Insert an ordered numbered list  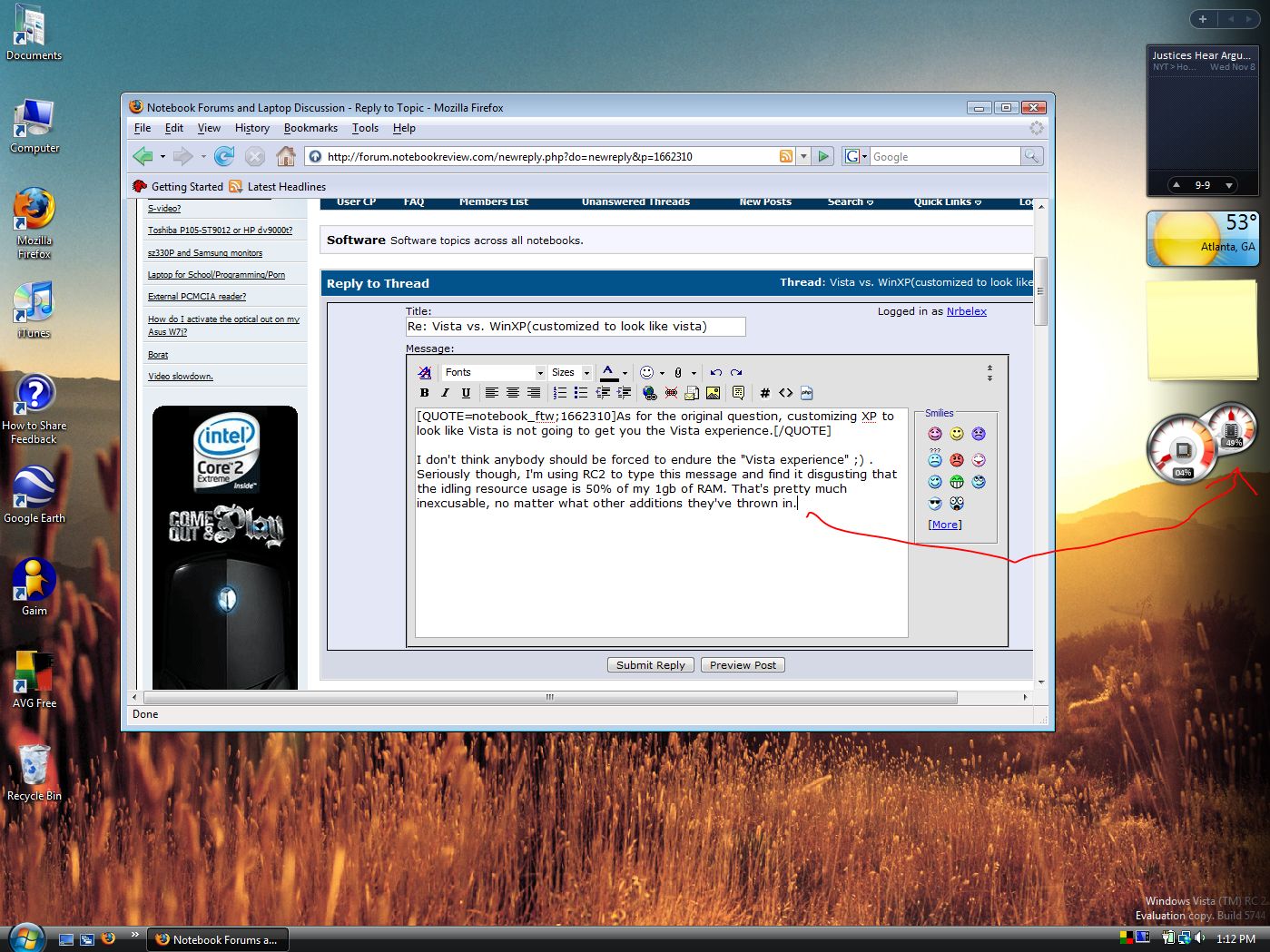[x=559, y=393]
